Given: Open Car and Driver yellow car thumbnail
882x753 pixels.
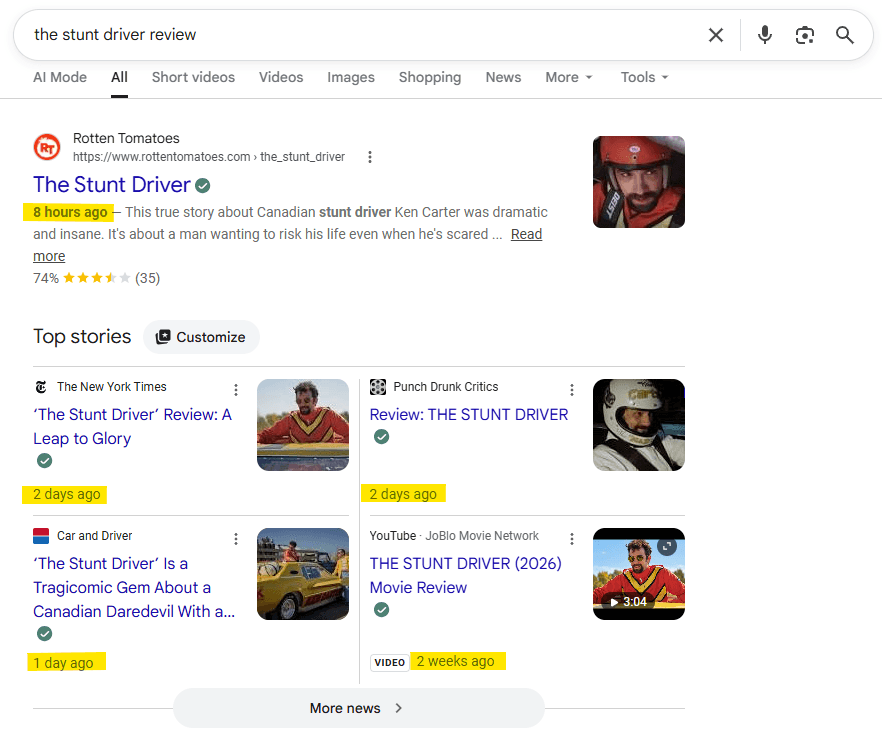Looking at the screenshot, I should (x=303, y=574).
